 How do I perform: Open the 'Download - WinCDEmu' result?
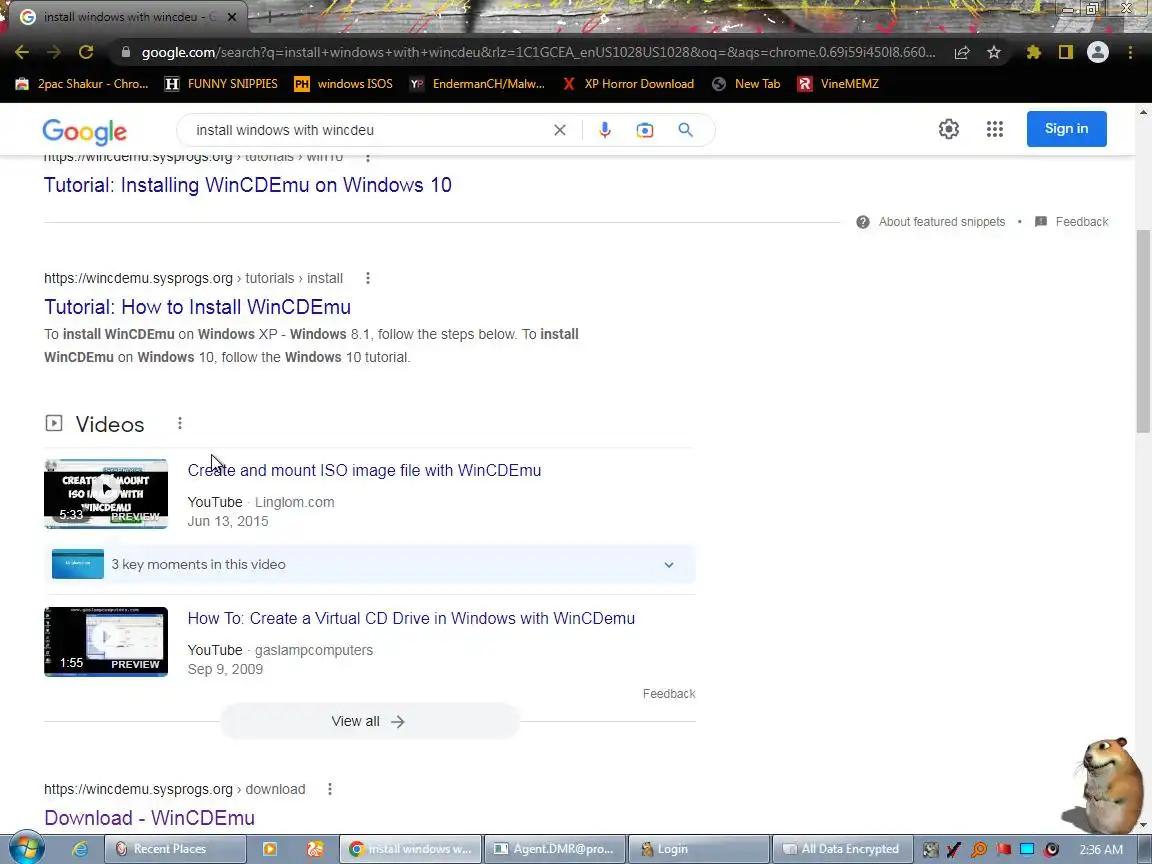[x=149, y=818]
